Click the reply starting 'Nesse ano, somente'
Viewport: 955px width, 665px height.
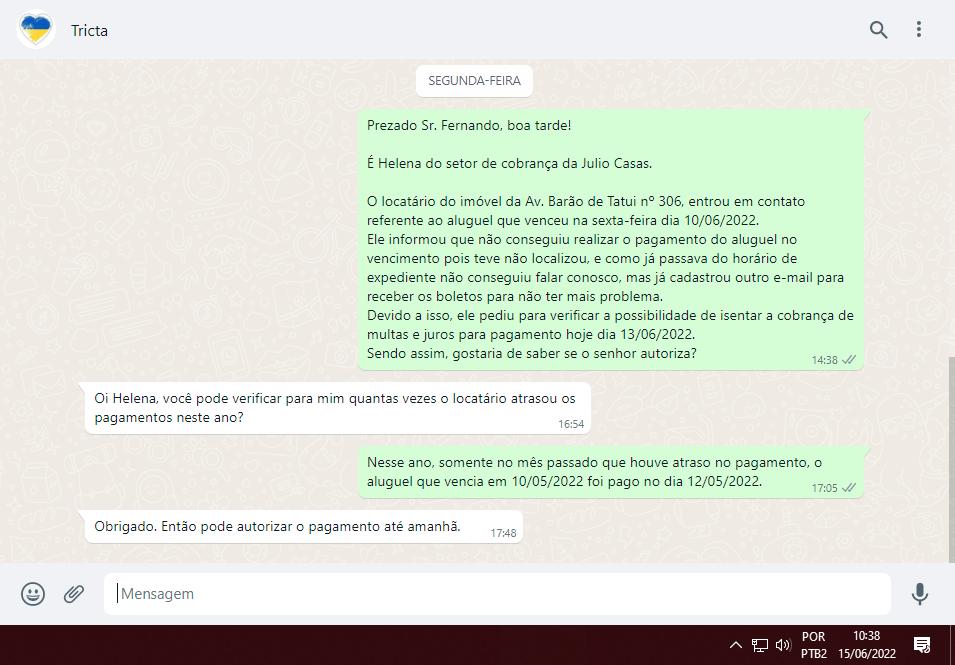click(x=610, y=471)
